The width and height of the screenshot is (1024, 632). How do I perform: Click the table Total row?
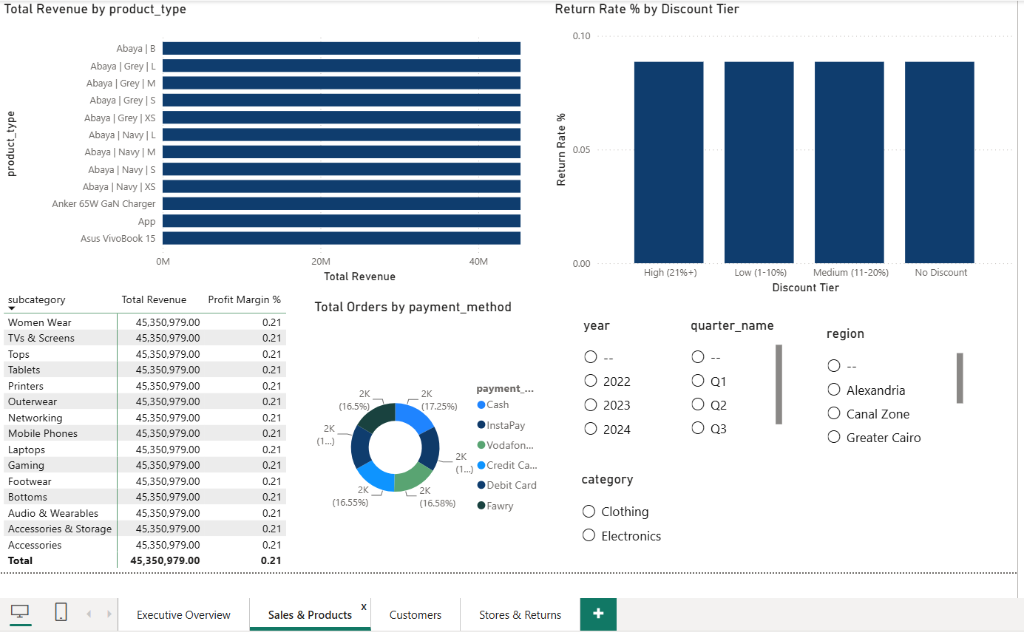pyautogui.click(x=145, y=560)
